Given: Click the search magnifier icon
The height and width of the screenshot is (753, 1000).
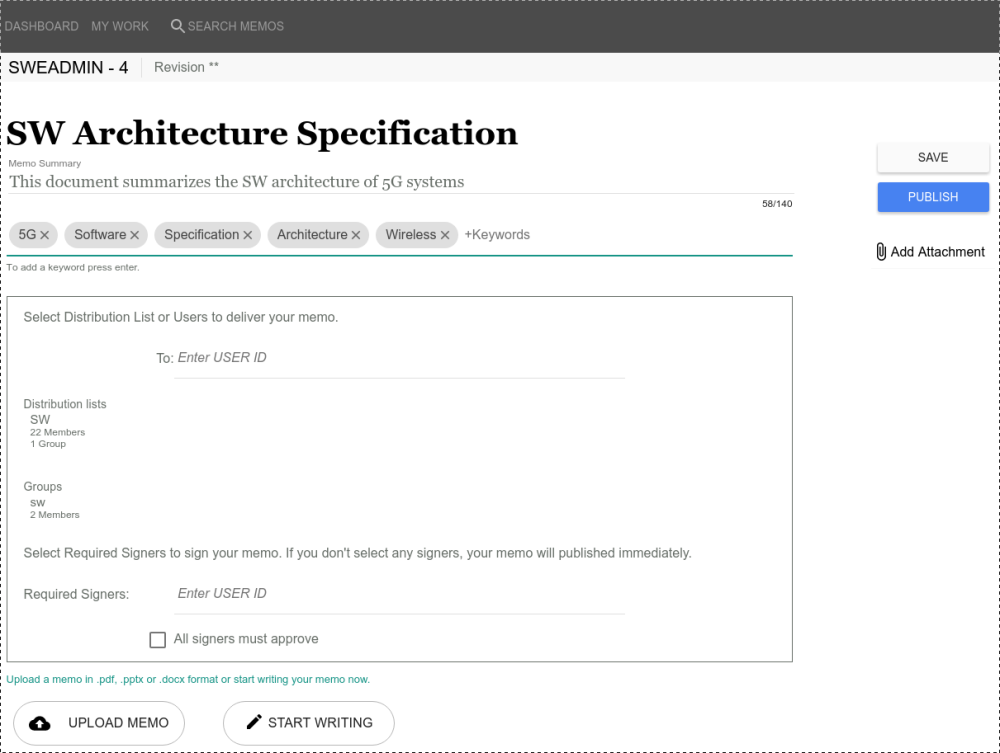Looking at the screenshot, I should click(x=177, y=26).
